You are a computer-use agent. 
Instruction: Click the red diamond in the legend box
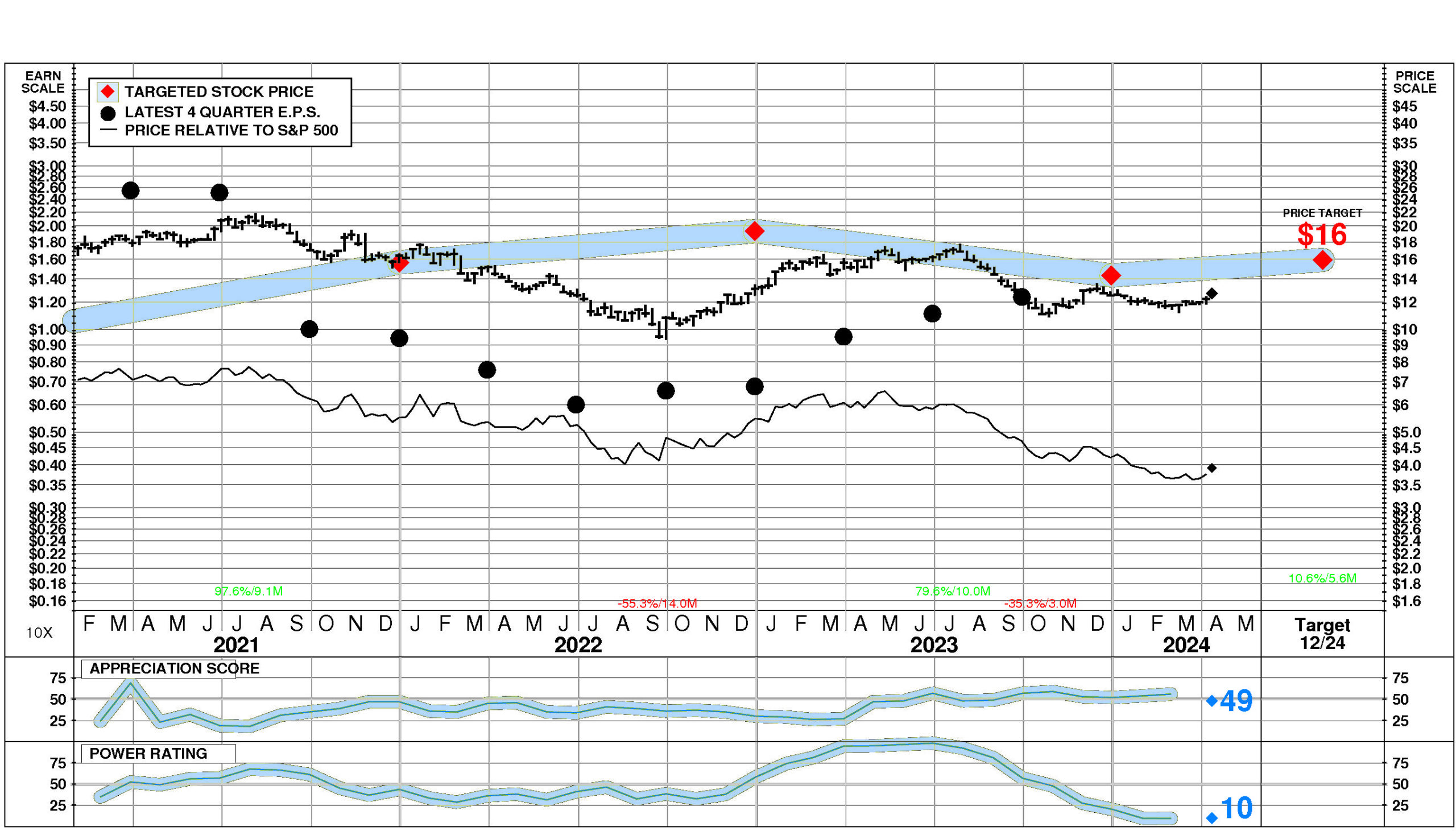107,92
